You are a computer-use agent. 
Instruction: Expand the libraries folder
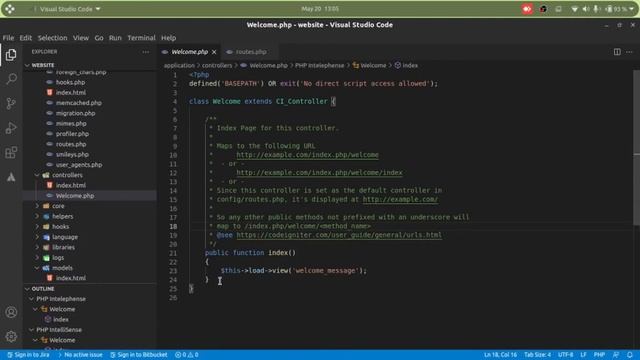37,247
